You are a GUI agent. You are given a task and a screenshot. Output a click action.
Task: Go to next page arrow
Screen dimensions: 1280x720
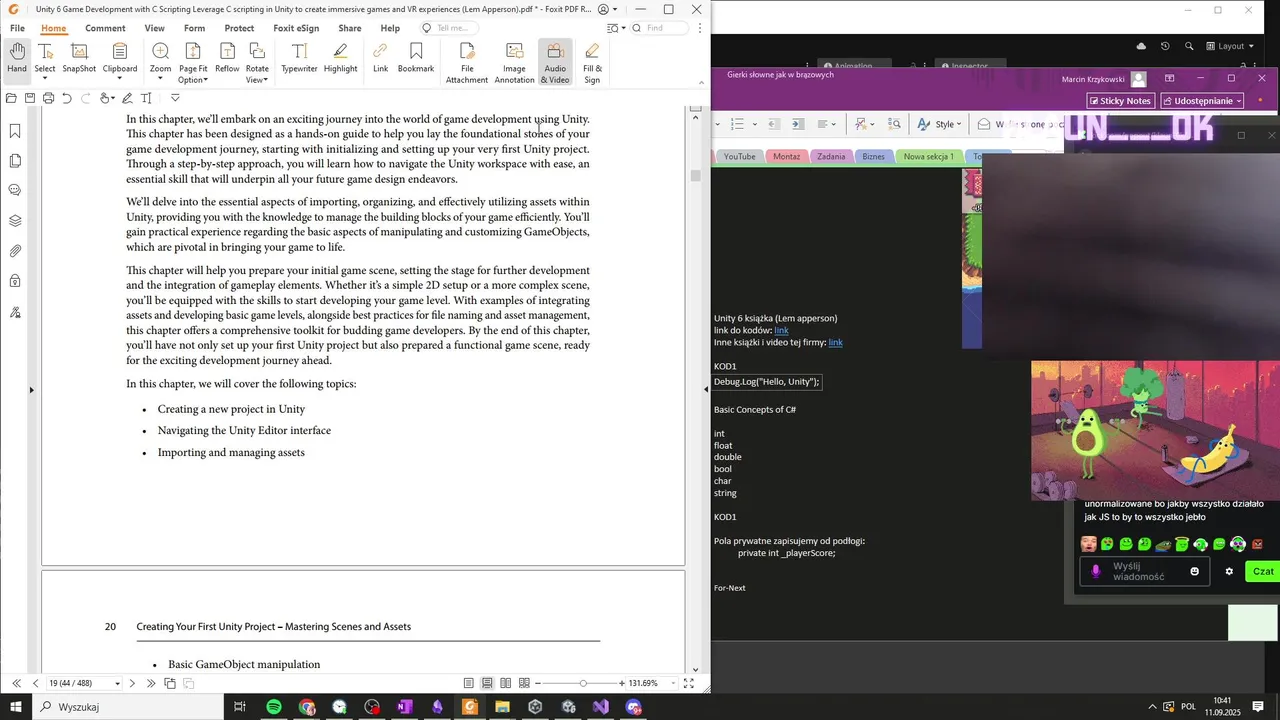[x=132, y=683]
